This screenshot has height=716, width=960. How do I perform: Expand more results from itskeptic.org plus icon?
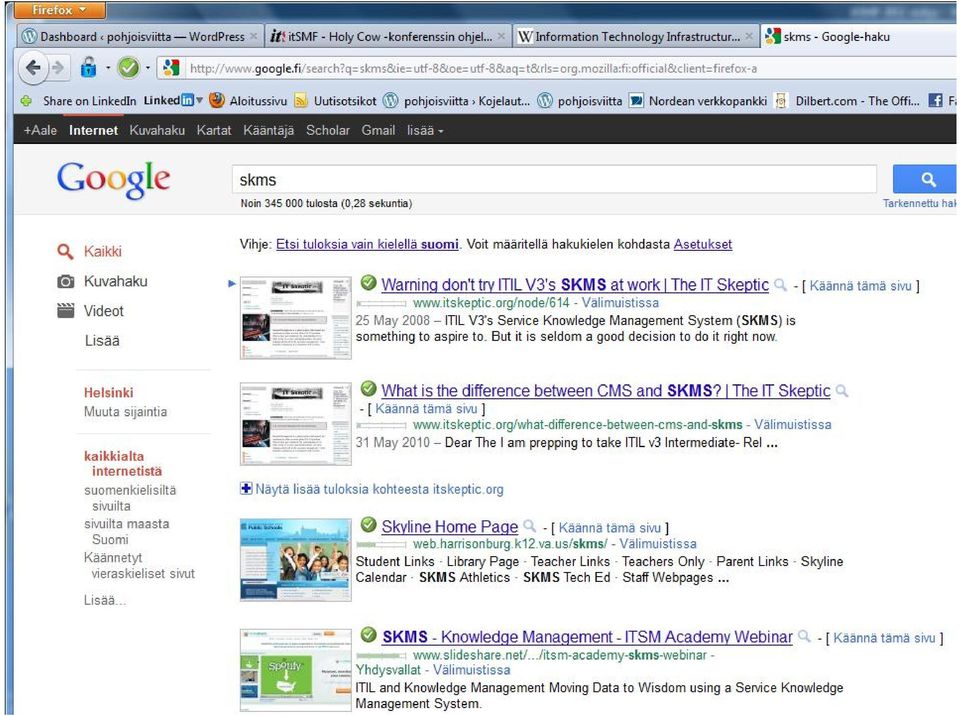246,488
